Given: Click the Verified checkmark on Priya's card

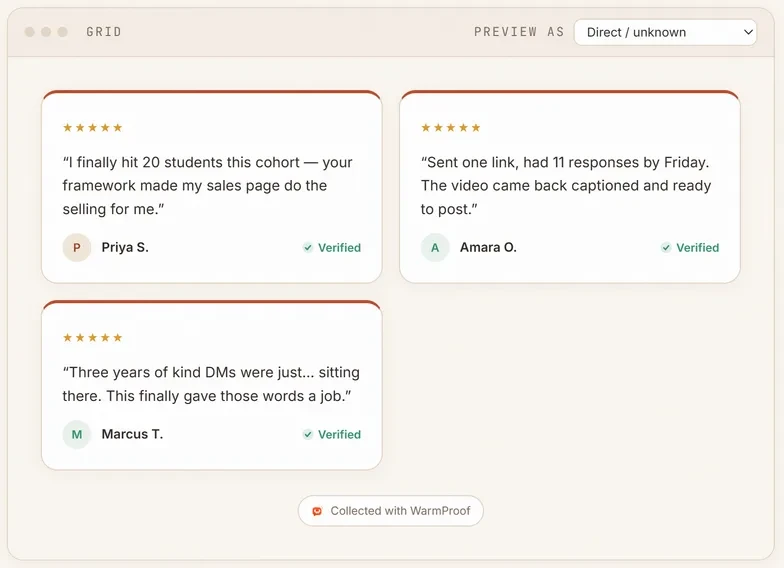Looking at the screenshot, I should (x=308, y=248).
